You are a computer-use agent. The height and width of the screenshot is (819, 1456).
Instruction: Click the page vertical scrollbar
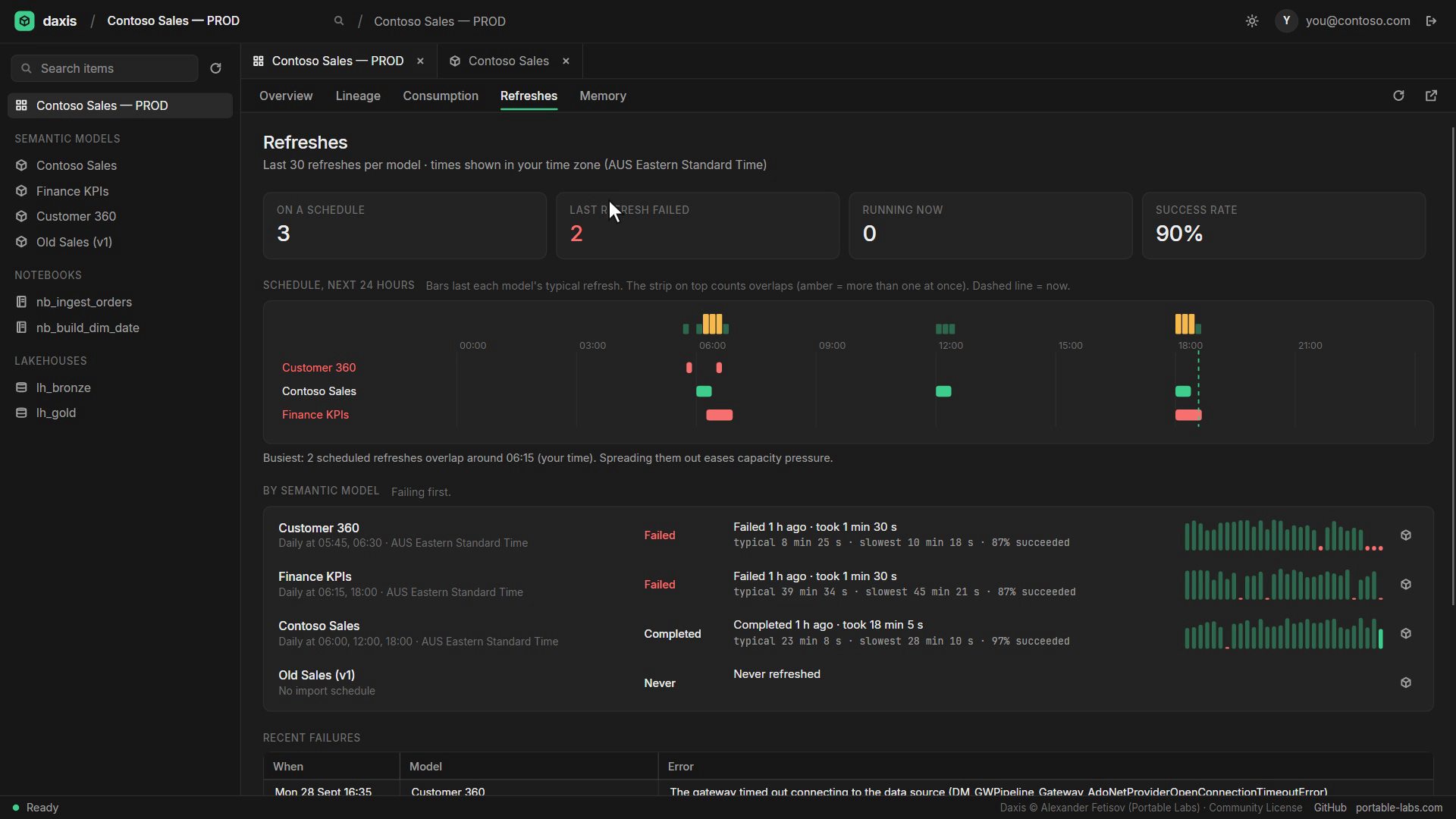tap(1453, 366)
